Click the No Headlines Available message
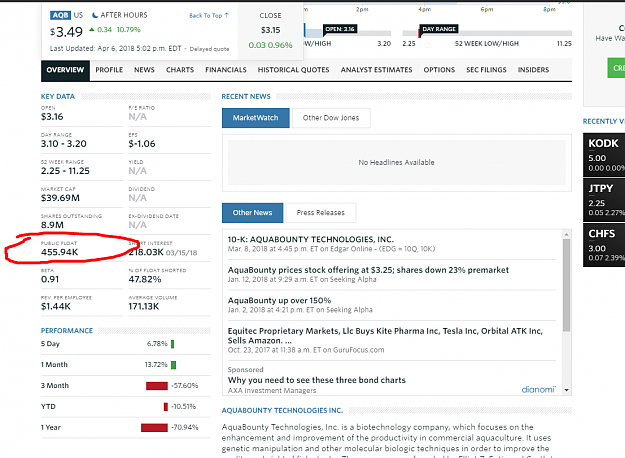This screenshot has width=625, height=458. (x=396, y=163)
